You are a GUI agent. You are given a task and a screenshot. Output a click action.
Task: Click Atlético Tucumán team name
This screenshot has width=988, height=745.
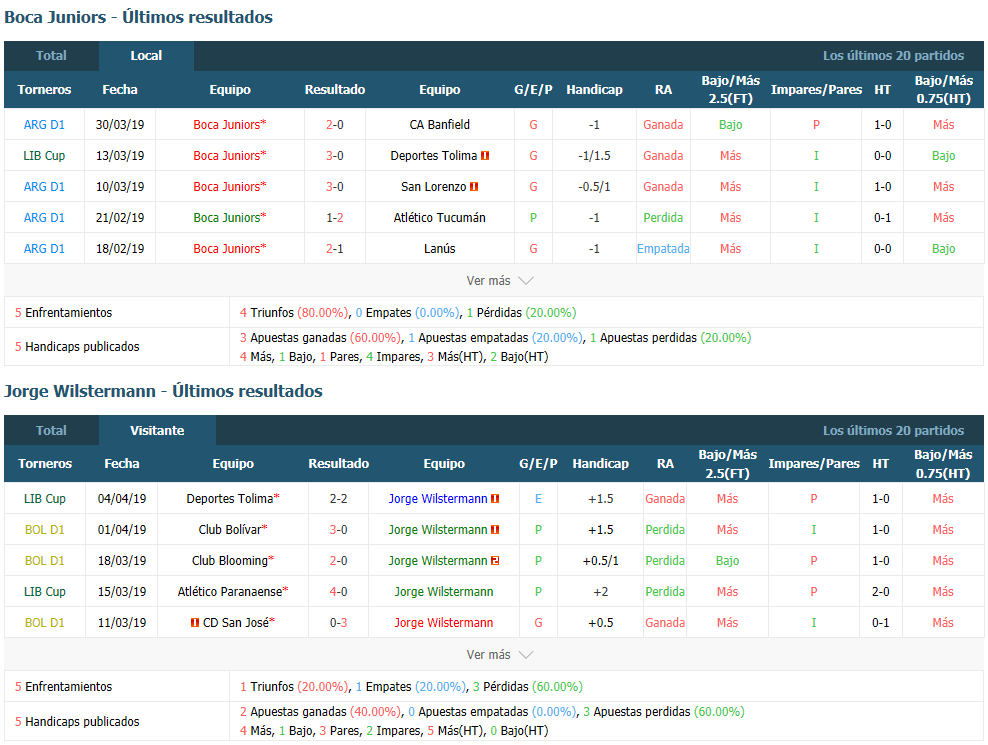click(x=440, y=217)
